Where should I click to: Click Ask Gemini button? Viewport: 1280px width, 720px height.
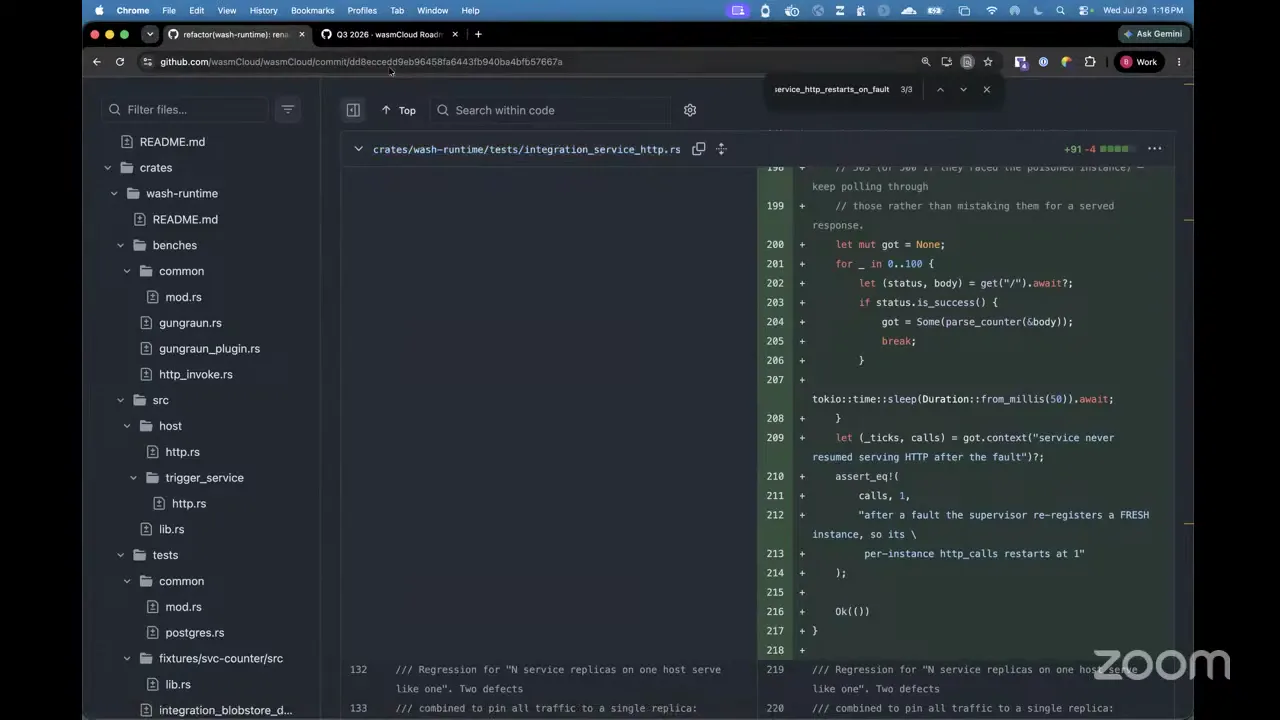point(1152,34)
